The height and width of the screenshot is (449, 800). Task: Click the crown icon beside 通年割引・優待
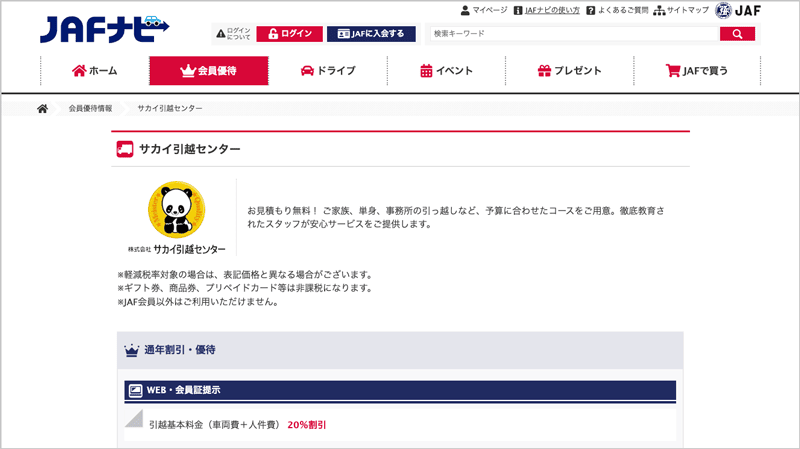(x=132, y=350)
